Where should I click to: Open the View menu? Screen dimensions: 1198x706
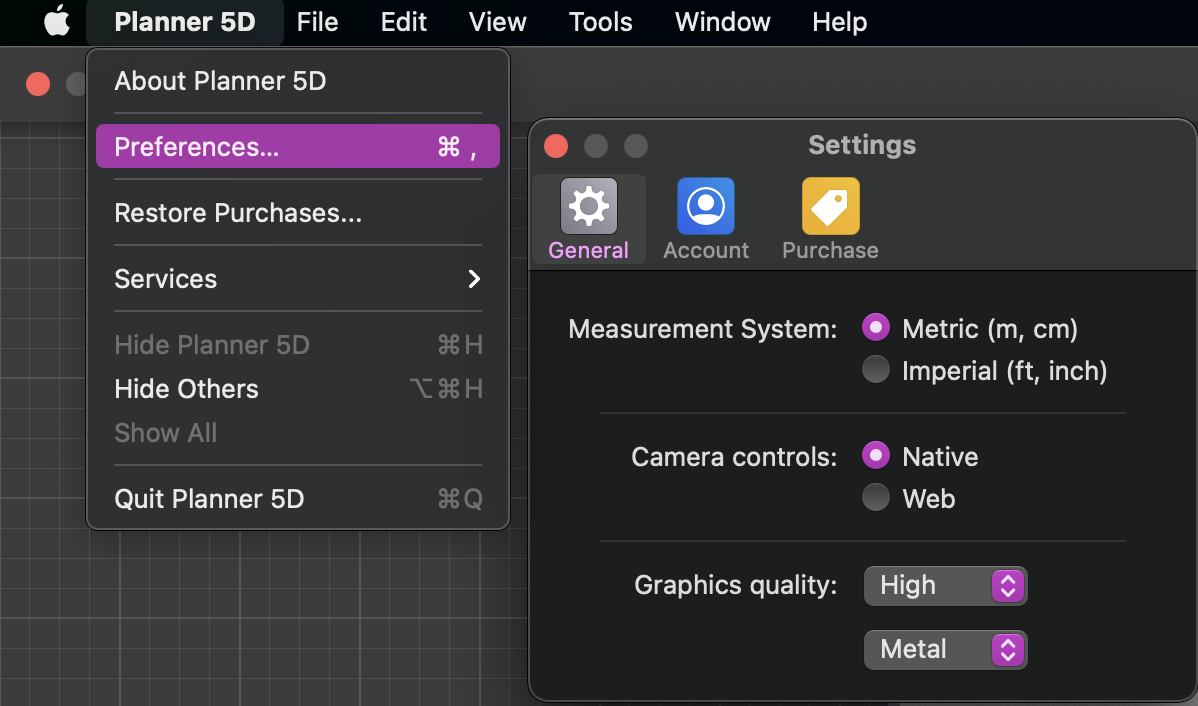pyautogui.click(x=497, y=21)
